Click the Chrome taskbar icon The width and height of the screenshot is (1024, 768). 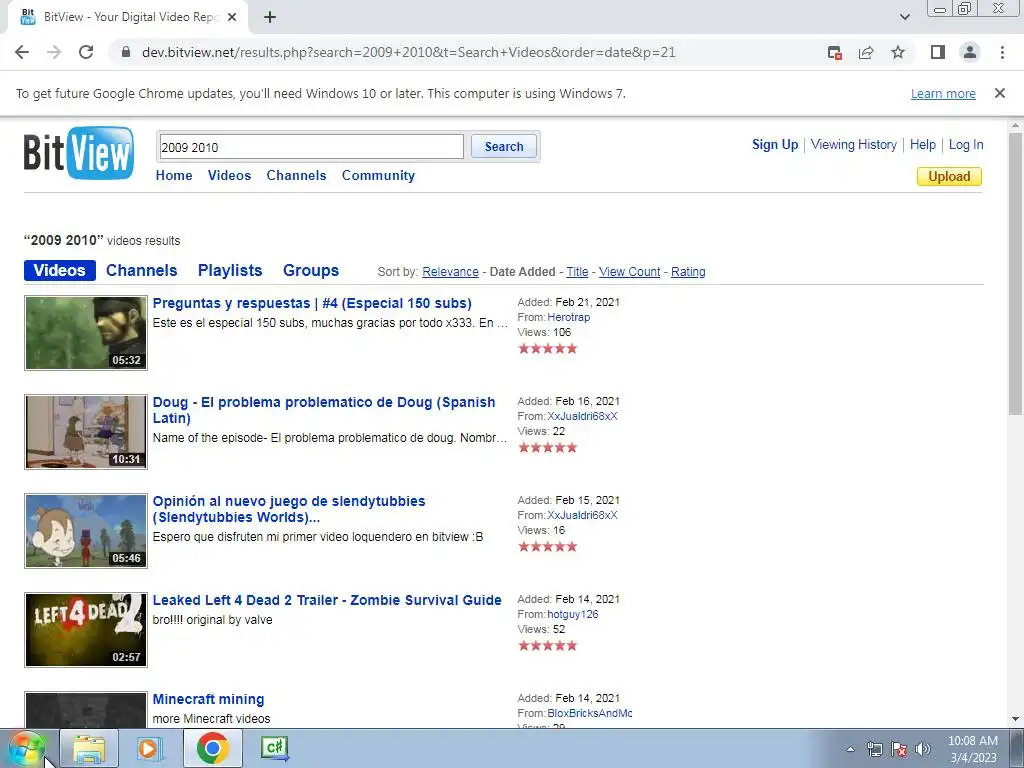(212, 748)
